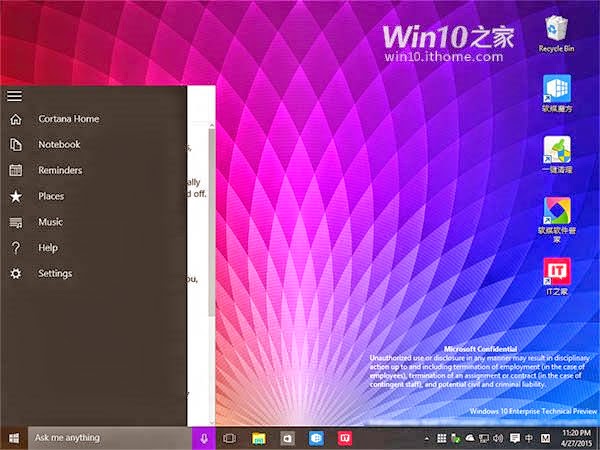The height and width of the screenshot is (450, 600).
Task: Open Task View from the taskbar
Action: point(229,438)
